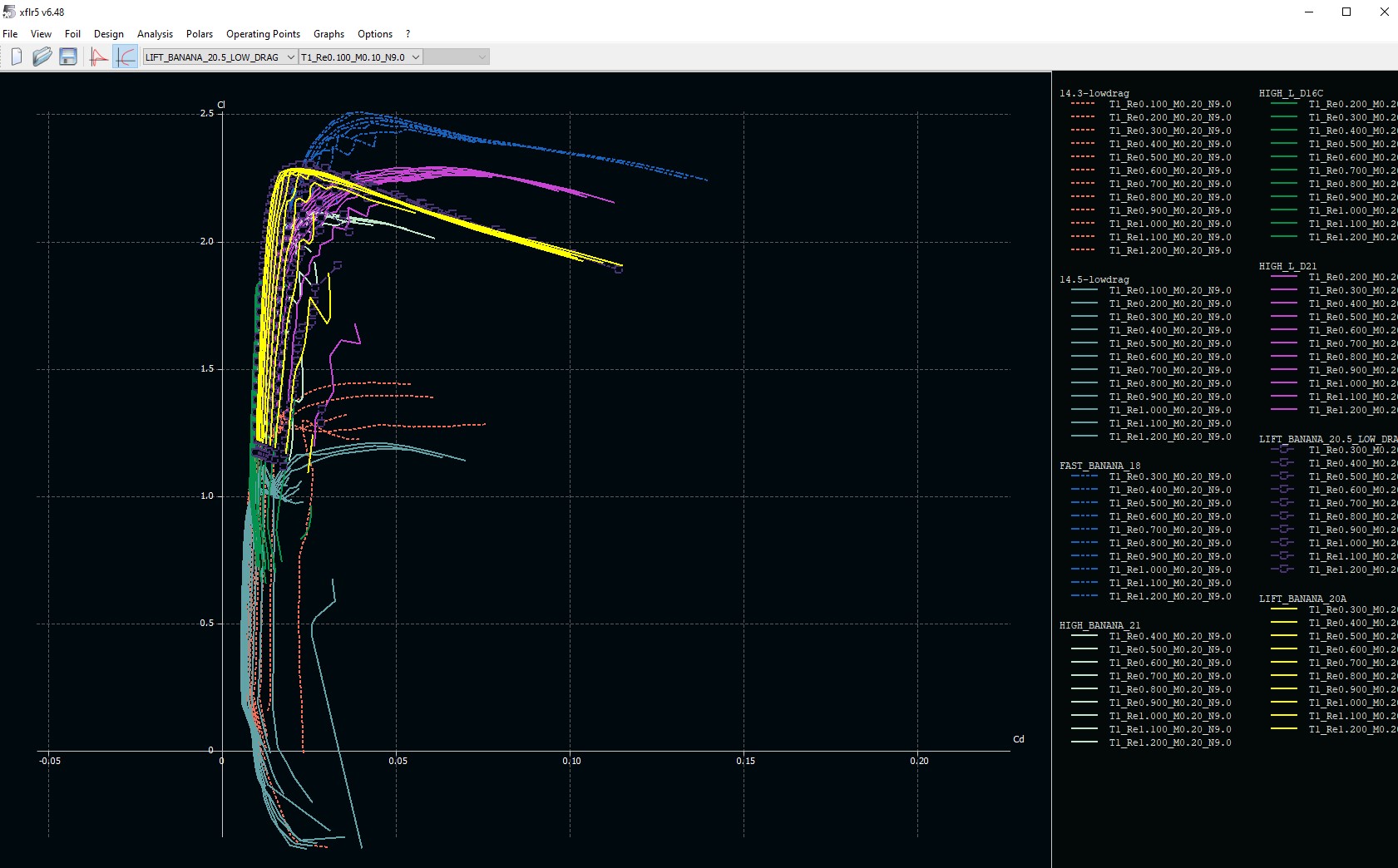Open the Operating Points menu
This screenshot has width=1398, height=868.
pyautogui.click(x=263, y=34)
